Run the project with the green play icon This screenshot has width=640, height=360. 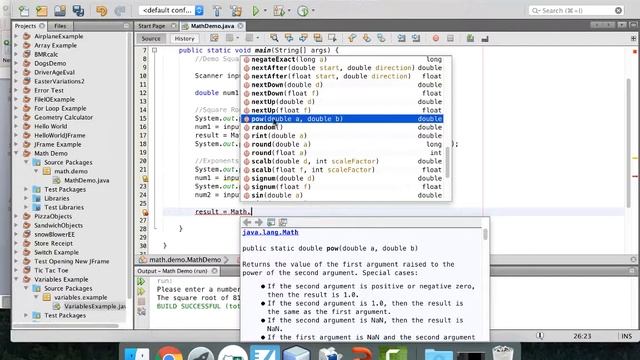point(256,11)
